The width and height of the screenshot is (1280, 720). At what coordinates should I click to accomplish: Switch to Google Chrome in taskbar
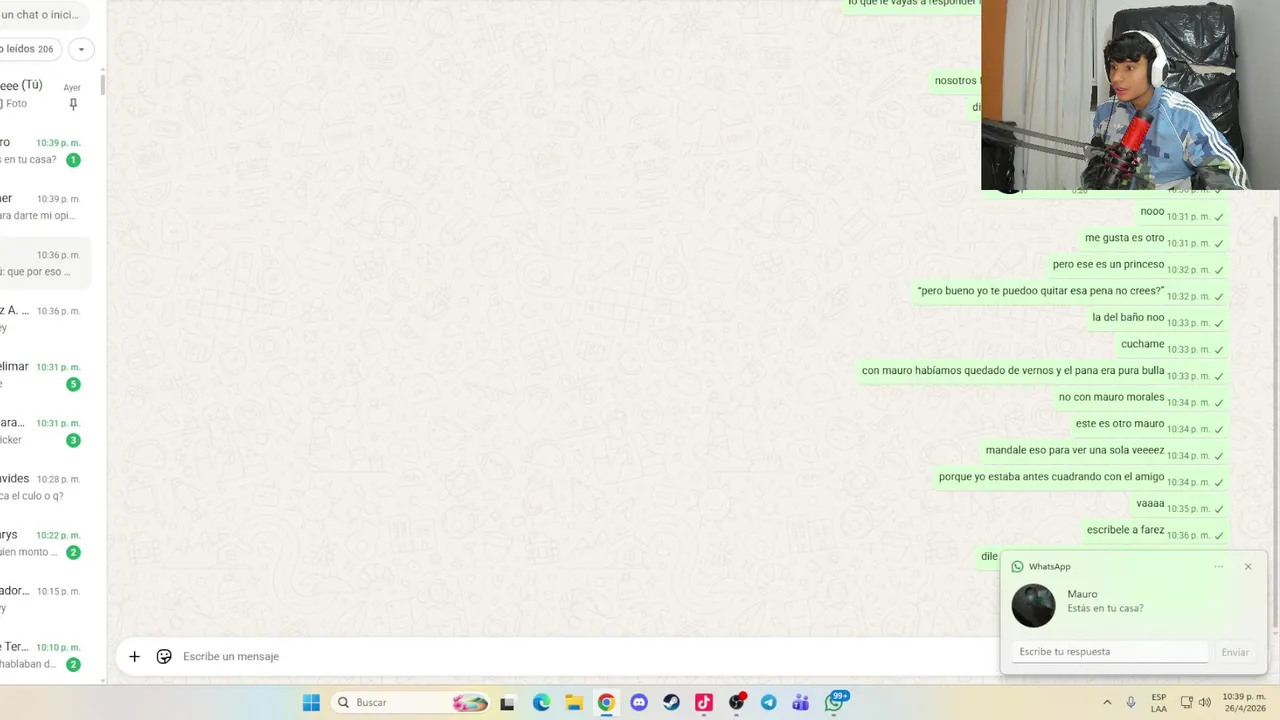point(606,703)
